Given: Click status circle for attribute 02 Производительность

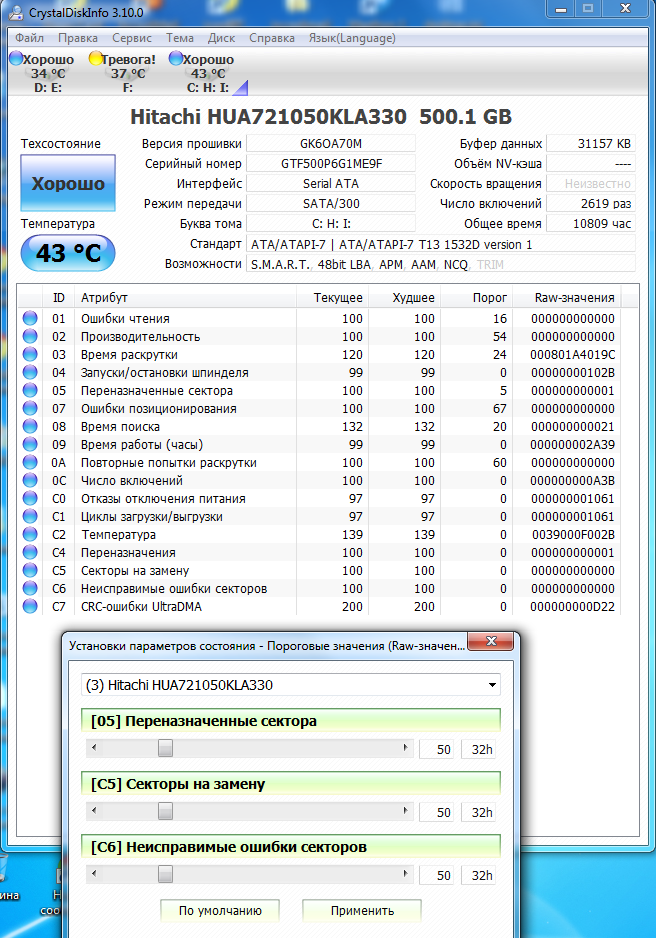Looking at the screenshot, I should pos(30,336).
